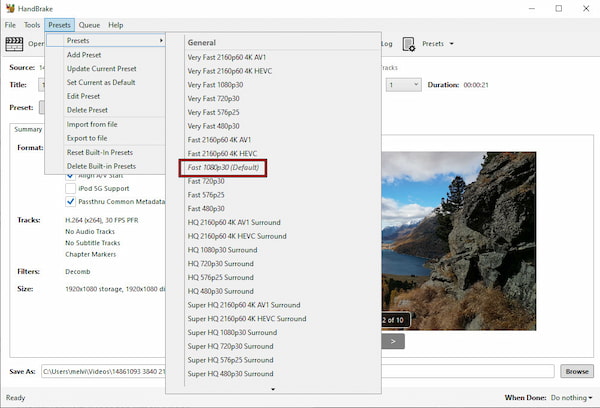Uncheck Passthru Common Metadata

point(70,202)
